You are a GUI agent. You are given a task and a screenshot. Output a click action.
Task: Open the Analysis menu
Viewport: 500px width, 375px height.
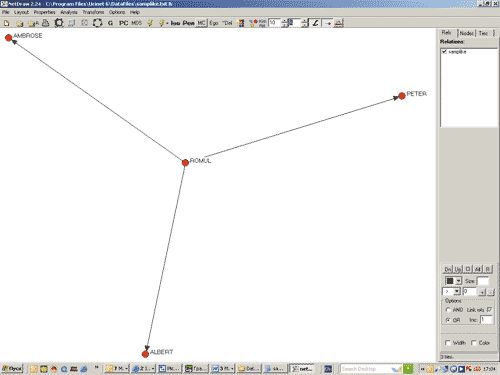pos(69,12)
